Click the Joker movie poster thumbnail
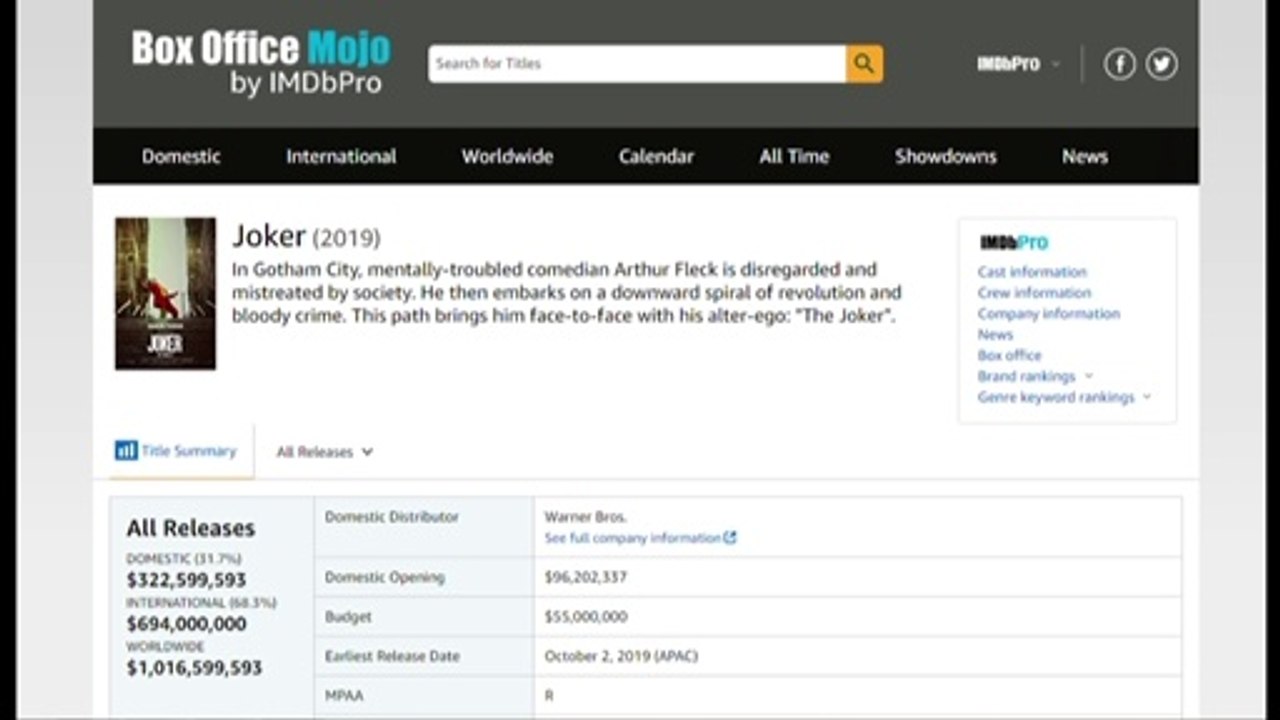The image size is (1280, 720). pos(165,294)
